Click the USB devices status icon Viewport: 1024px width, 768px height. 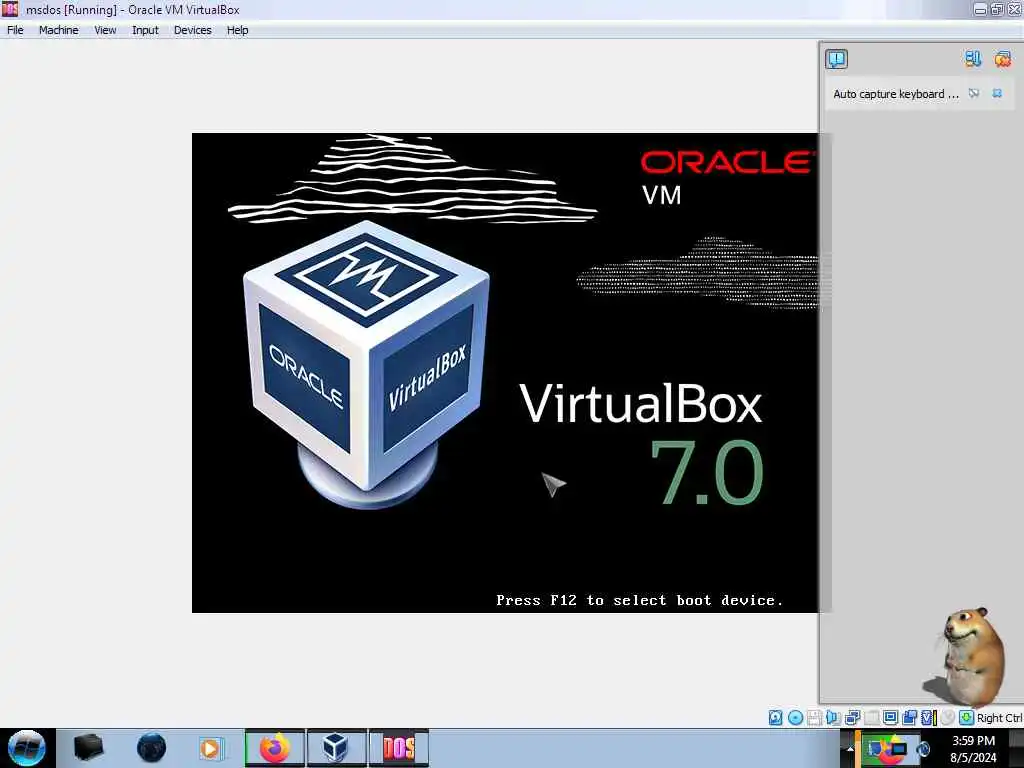point(871,718)
